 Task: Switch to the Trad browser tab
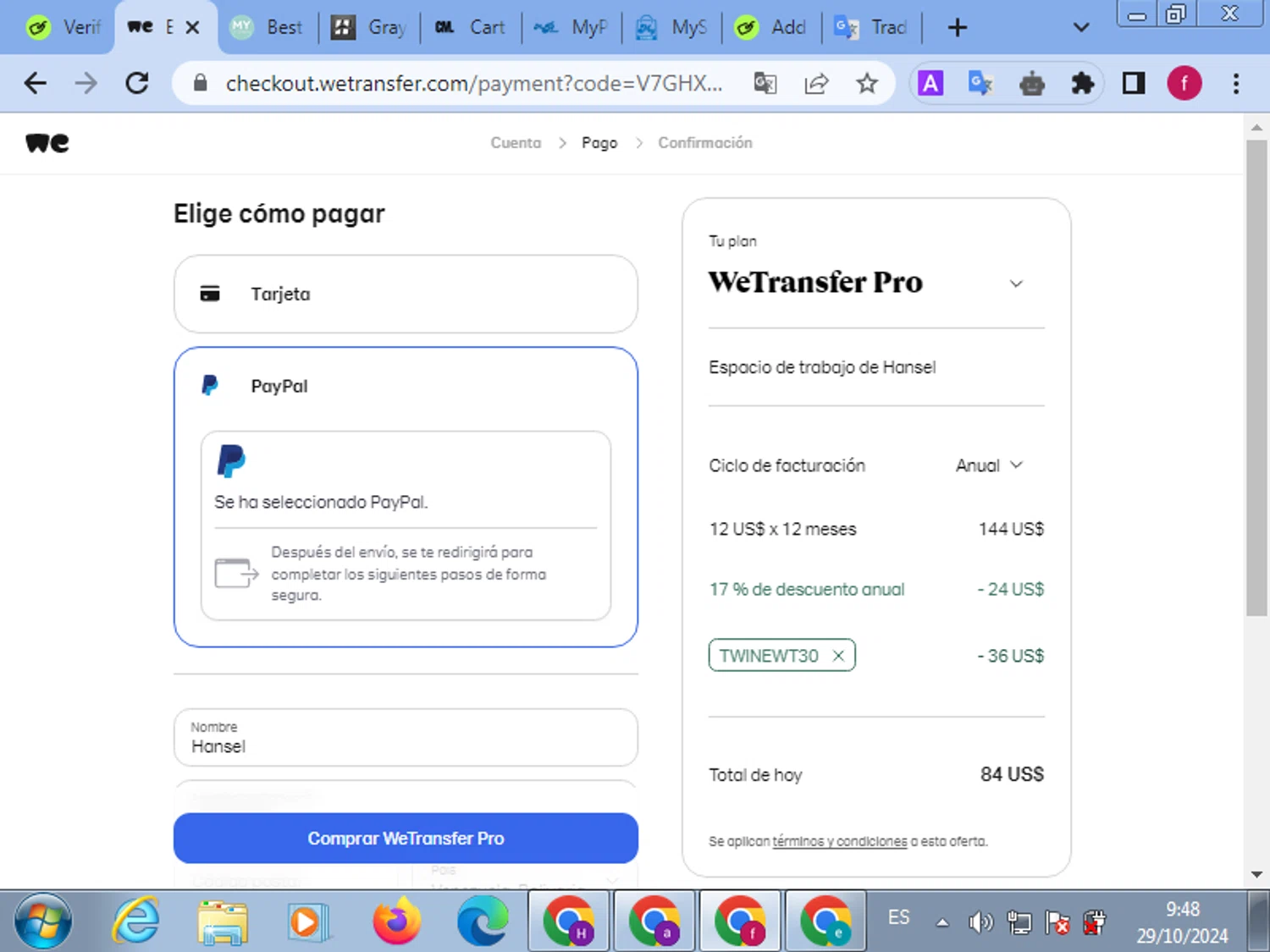[x=871, y=27]
